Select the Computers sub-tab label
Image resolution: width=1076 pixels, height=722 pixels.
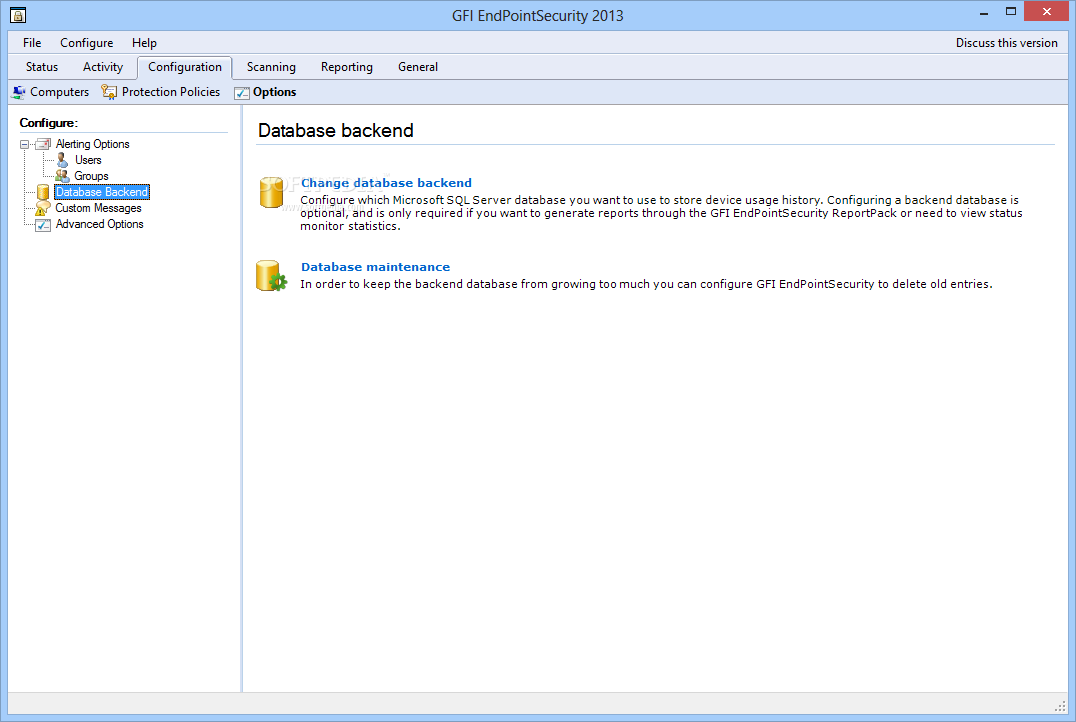click(x=60, y=92)
